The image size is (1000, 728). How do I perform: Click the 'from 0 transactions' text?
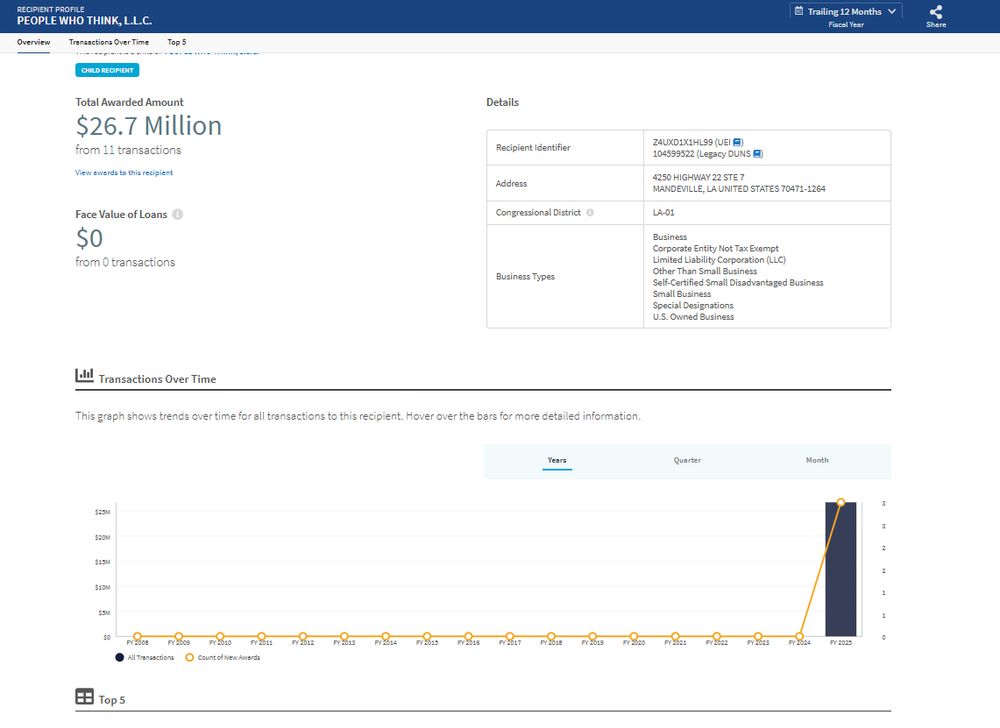pos(125,262)
